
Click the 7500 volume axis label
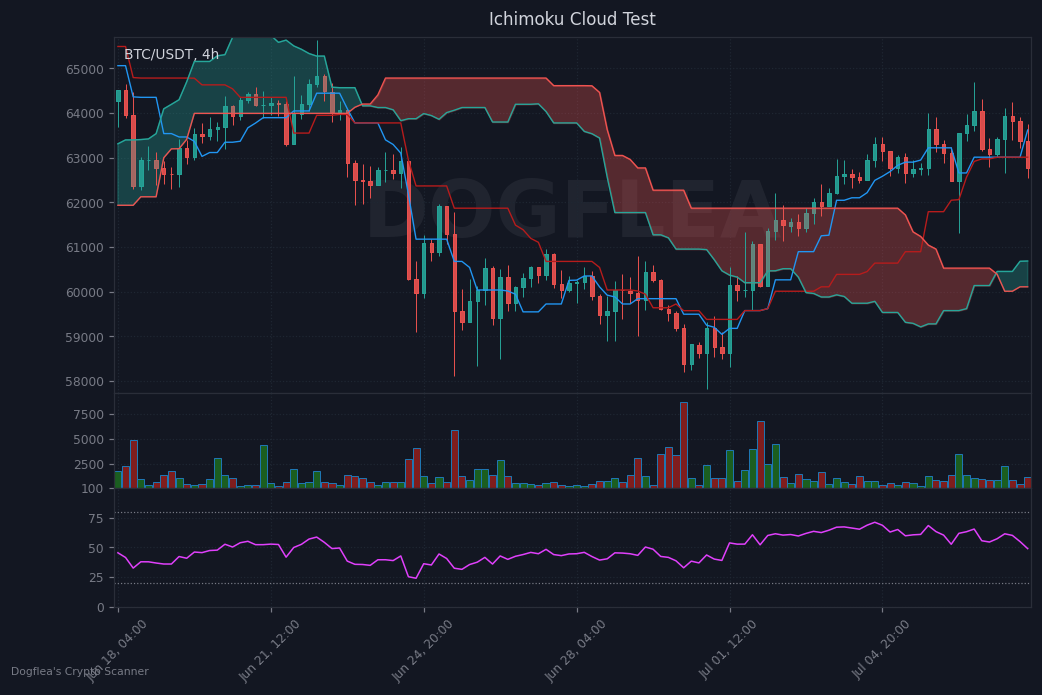click(x=89, y=415)
